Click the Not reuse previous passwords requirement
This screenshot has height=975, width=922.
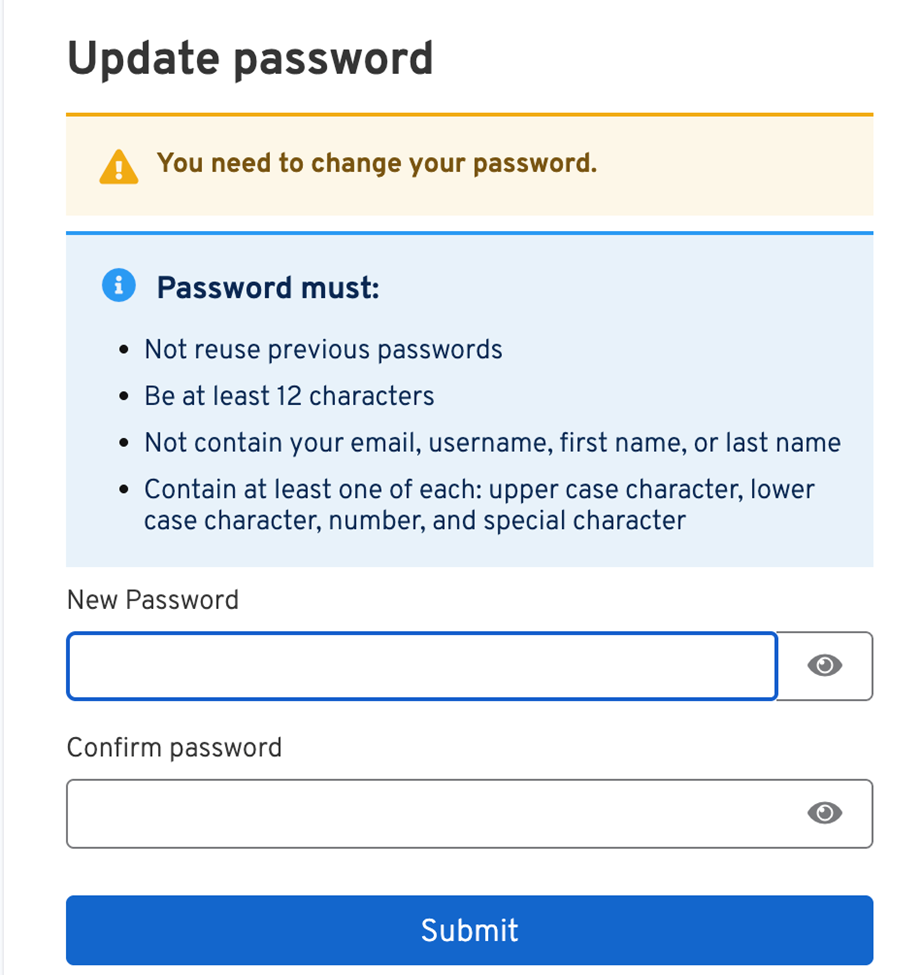322,349
